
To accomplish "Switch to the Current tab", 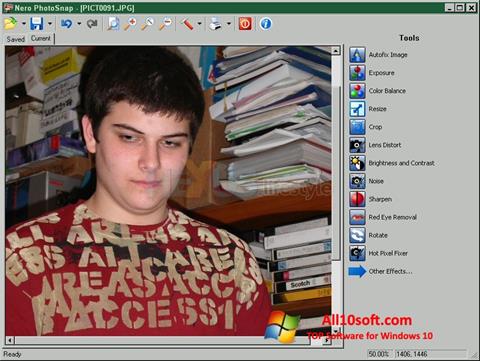I will click(x=41, y=38).
